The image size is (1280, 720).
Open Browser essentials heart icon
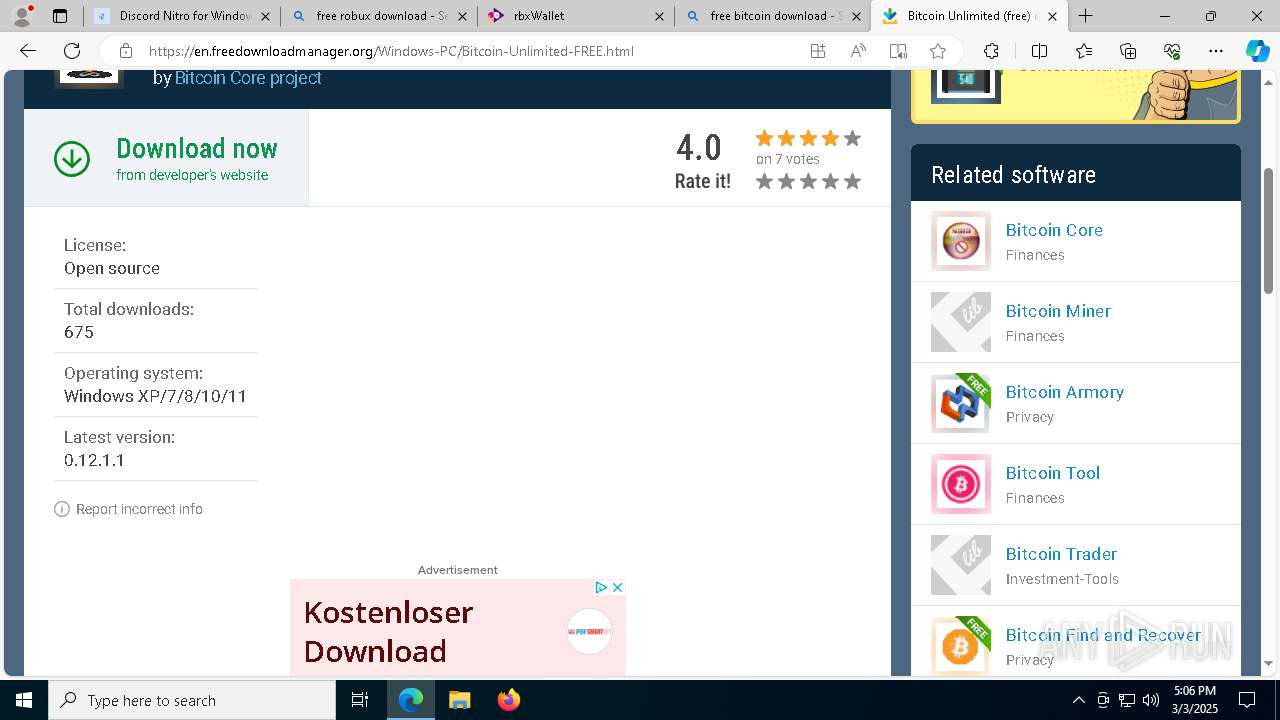1172,51
